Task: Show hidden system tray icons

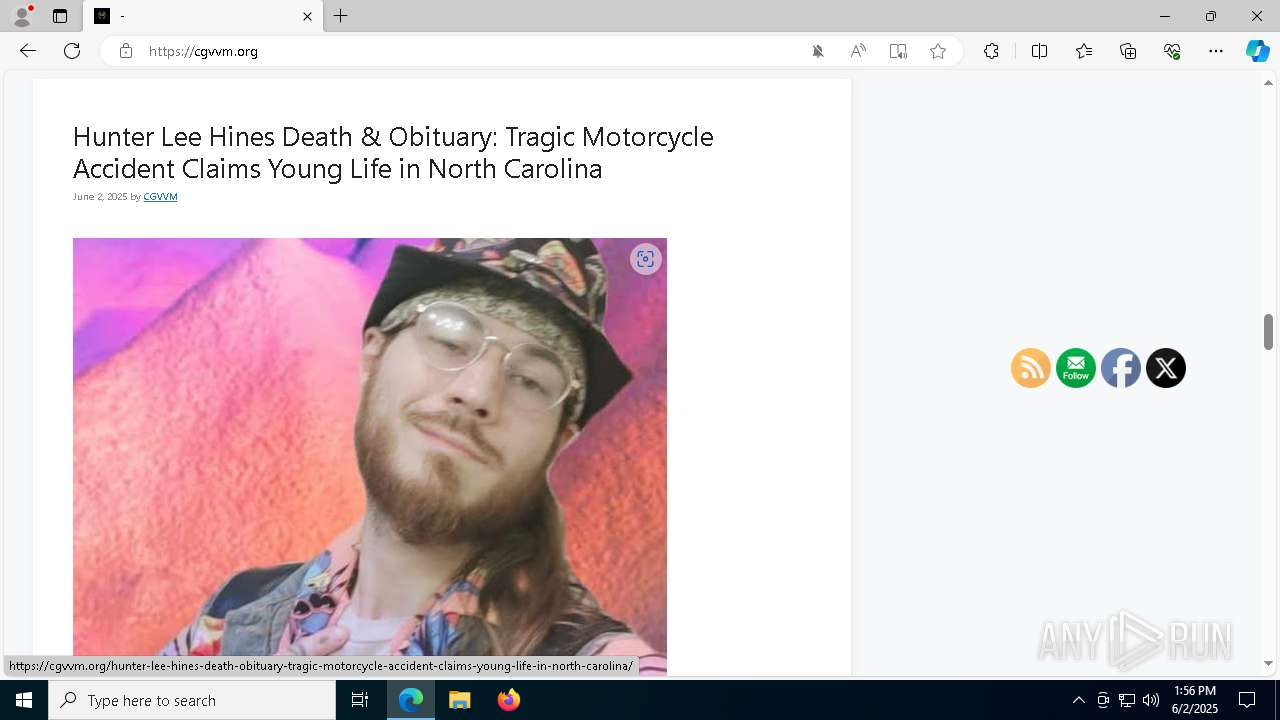Action: click(x=1078, y=700)
